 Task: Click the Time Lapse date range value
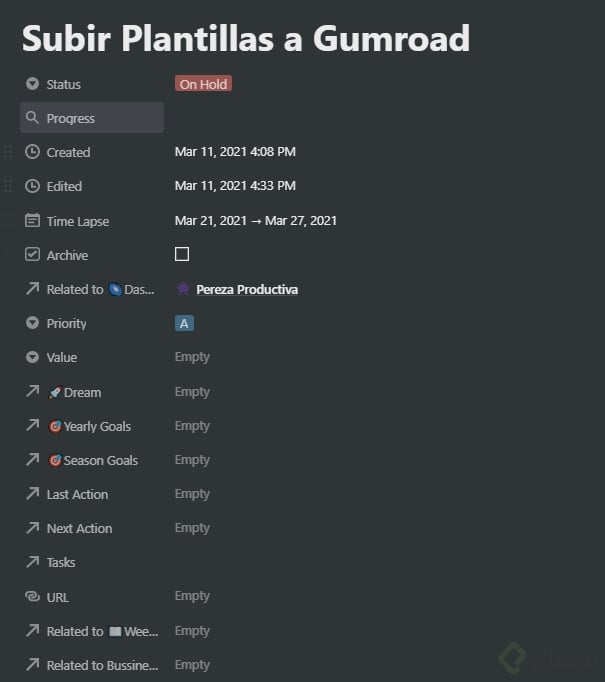[255, 220]
